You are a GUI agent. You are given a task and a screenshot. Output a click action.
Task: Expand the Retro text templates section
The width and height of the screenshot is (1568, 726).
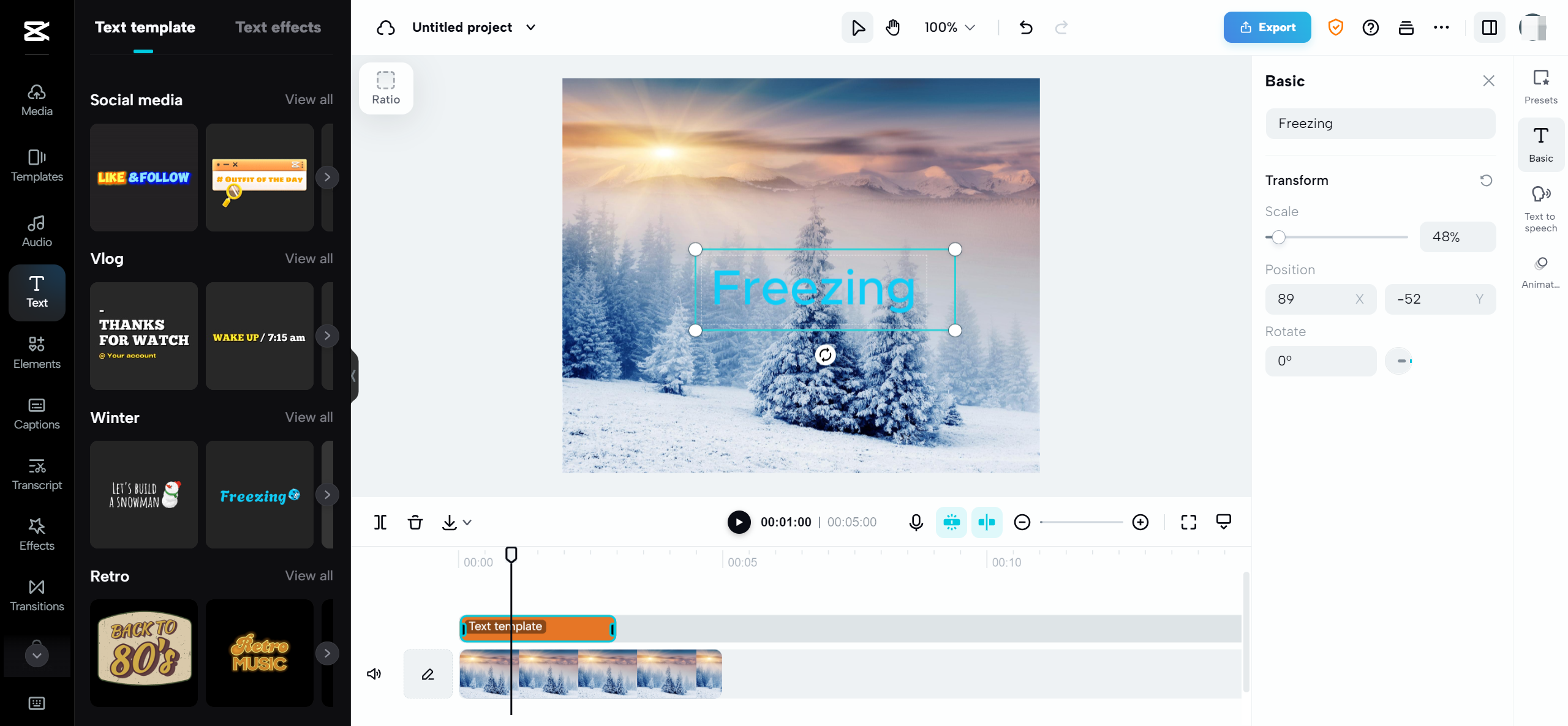pos(308,576)
